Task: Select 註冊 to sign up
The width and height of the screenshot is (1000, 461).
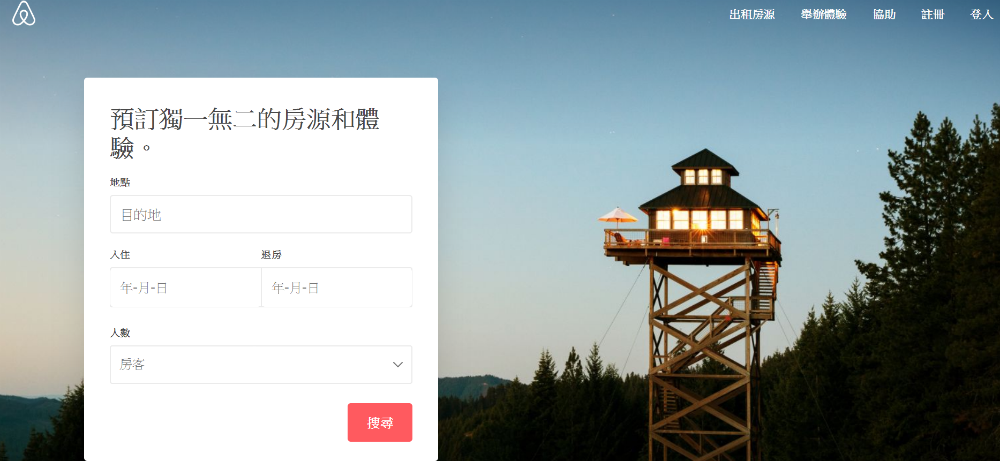Action: 932,15
